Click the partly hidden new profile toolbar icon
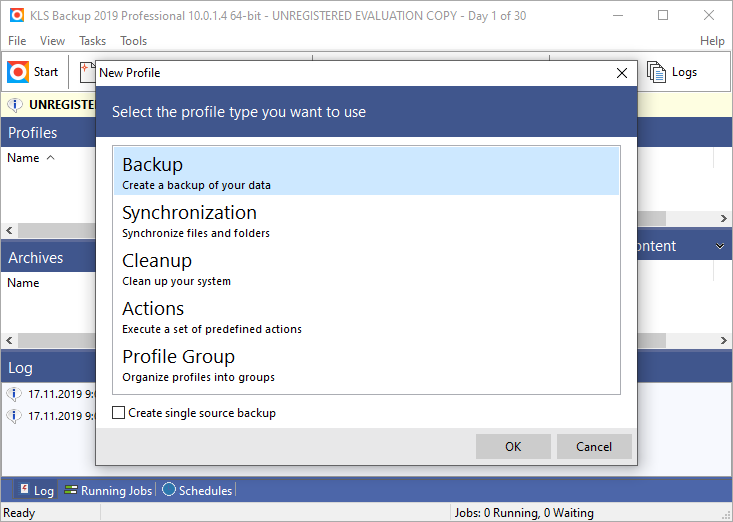Viewport: 733px width, 522px height. (x=87, y=72)
